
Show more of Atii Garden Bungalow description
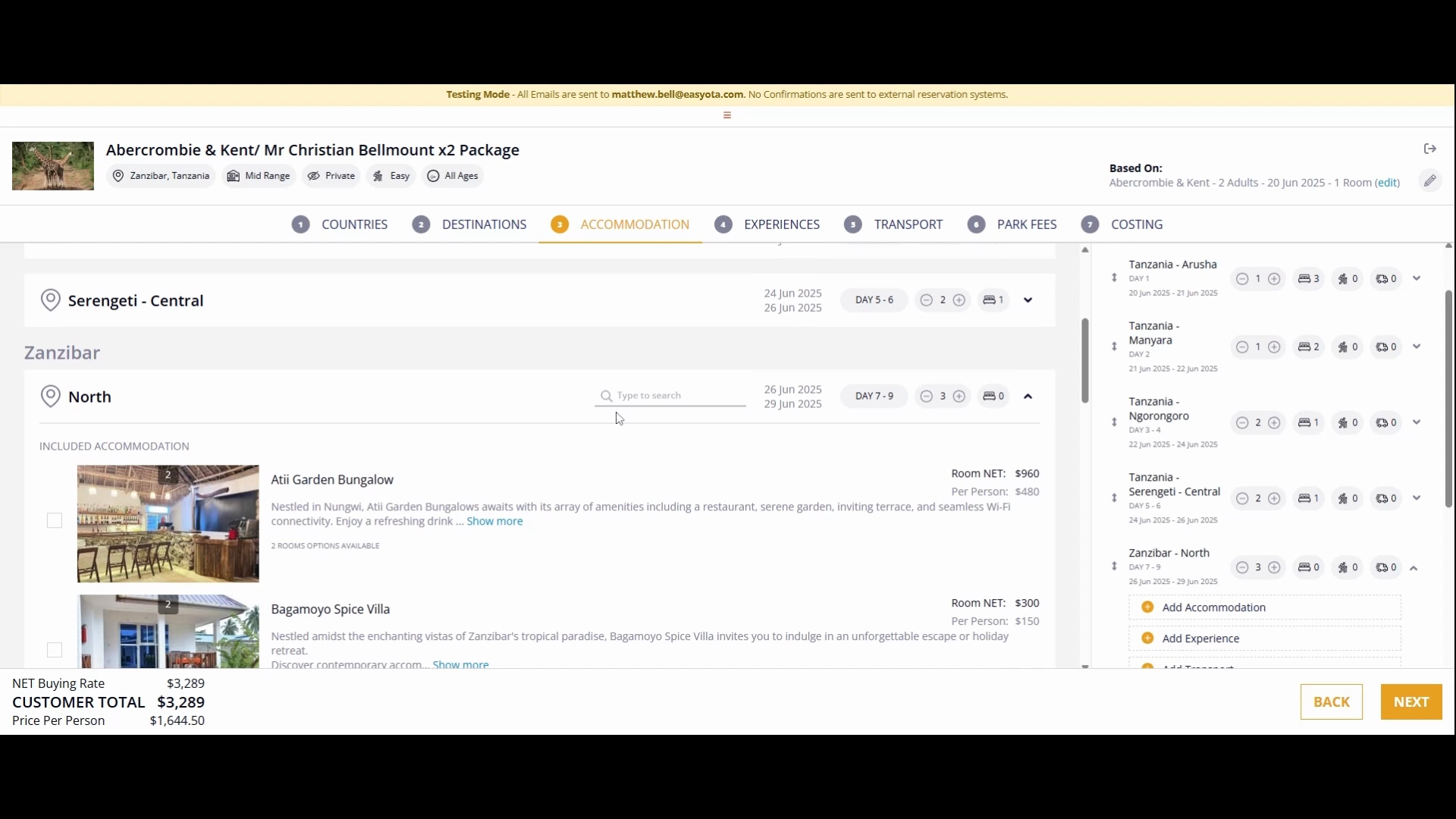[494, 522]
